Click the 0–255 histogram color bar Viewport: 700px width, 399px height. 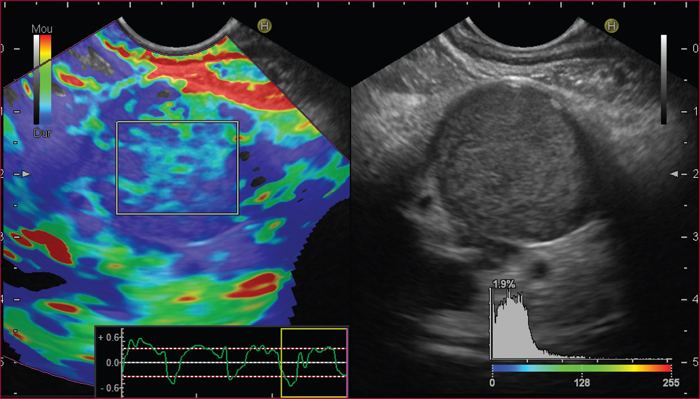[581, 368]
